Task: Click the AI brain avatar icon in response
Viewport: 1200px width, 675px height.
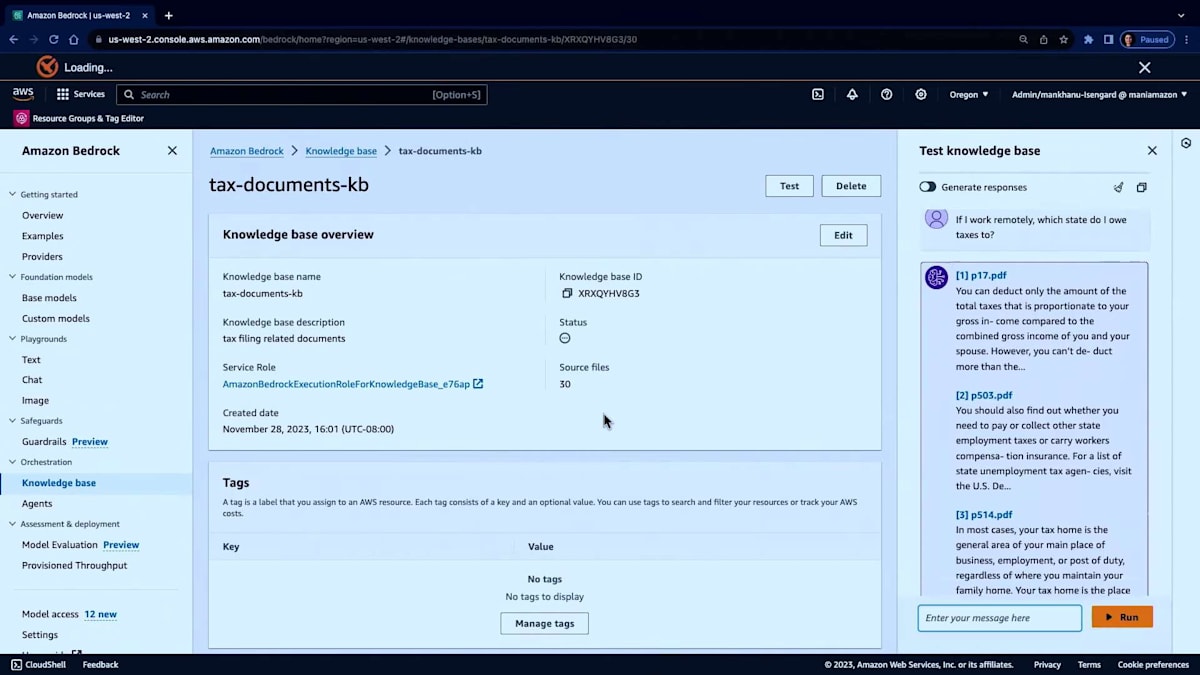Action: pos(936,277)
